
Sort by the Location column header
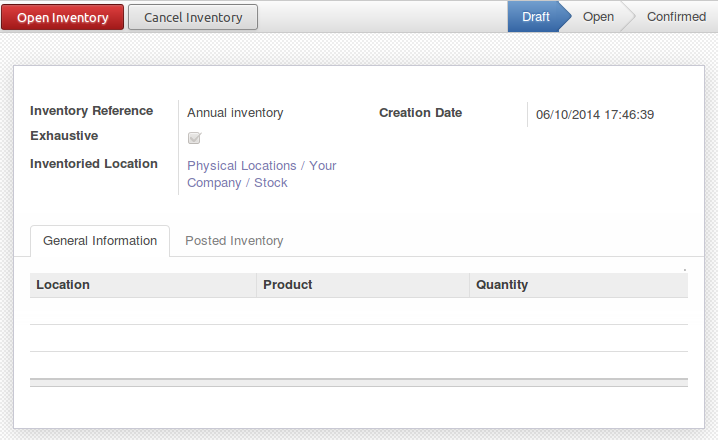point(63,285)
